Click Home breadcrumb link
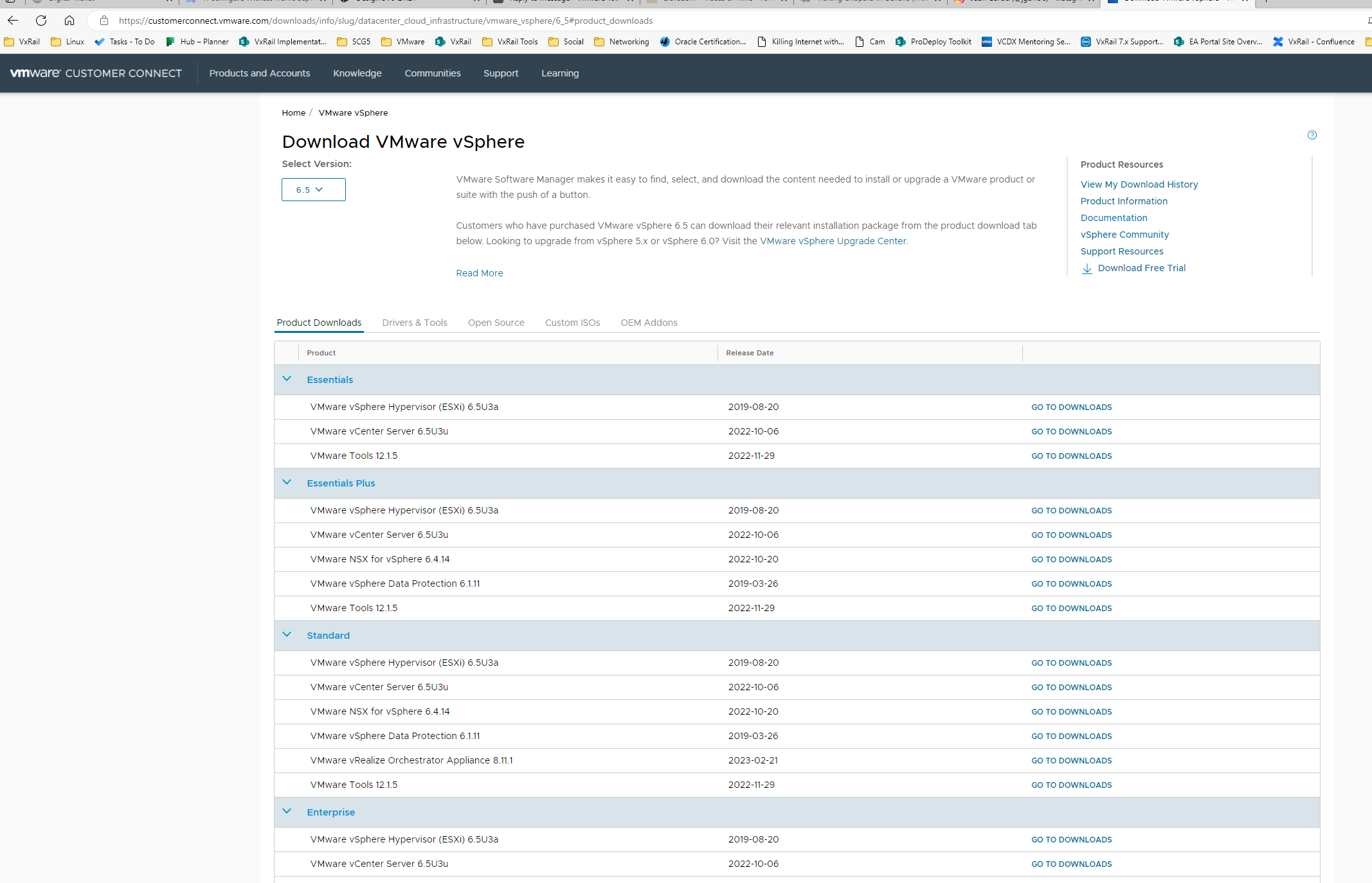This screenshot has width=1372, height=883. click(294, 112)
